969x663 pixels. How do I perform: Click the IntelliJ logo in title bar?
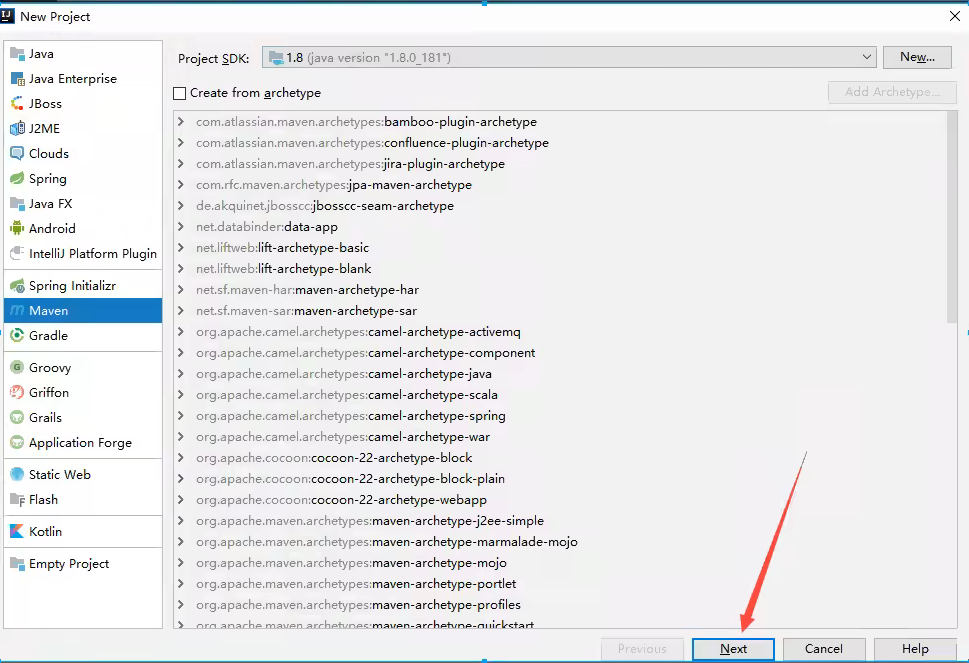[x=7, y=16]
